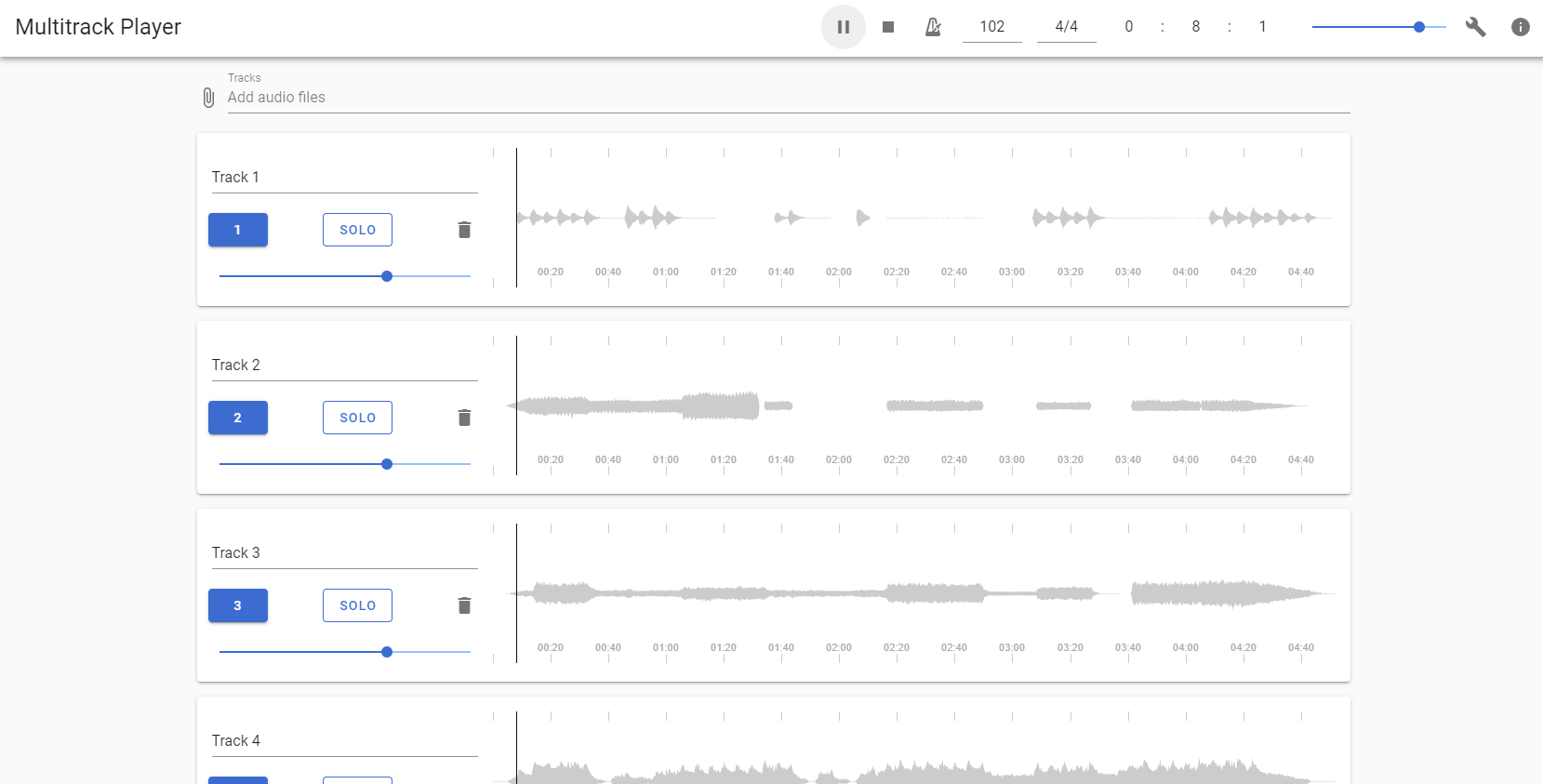
Task: Seek Track 3 waveform to 02:40
Action: pos(954,593)
